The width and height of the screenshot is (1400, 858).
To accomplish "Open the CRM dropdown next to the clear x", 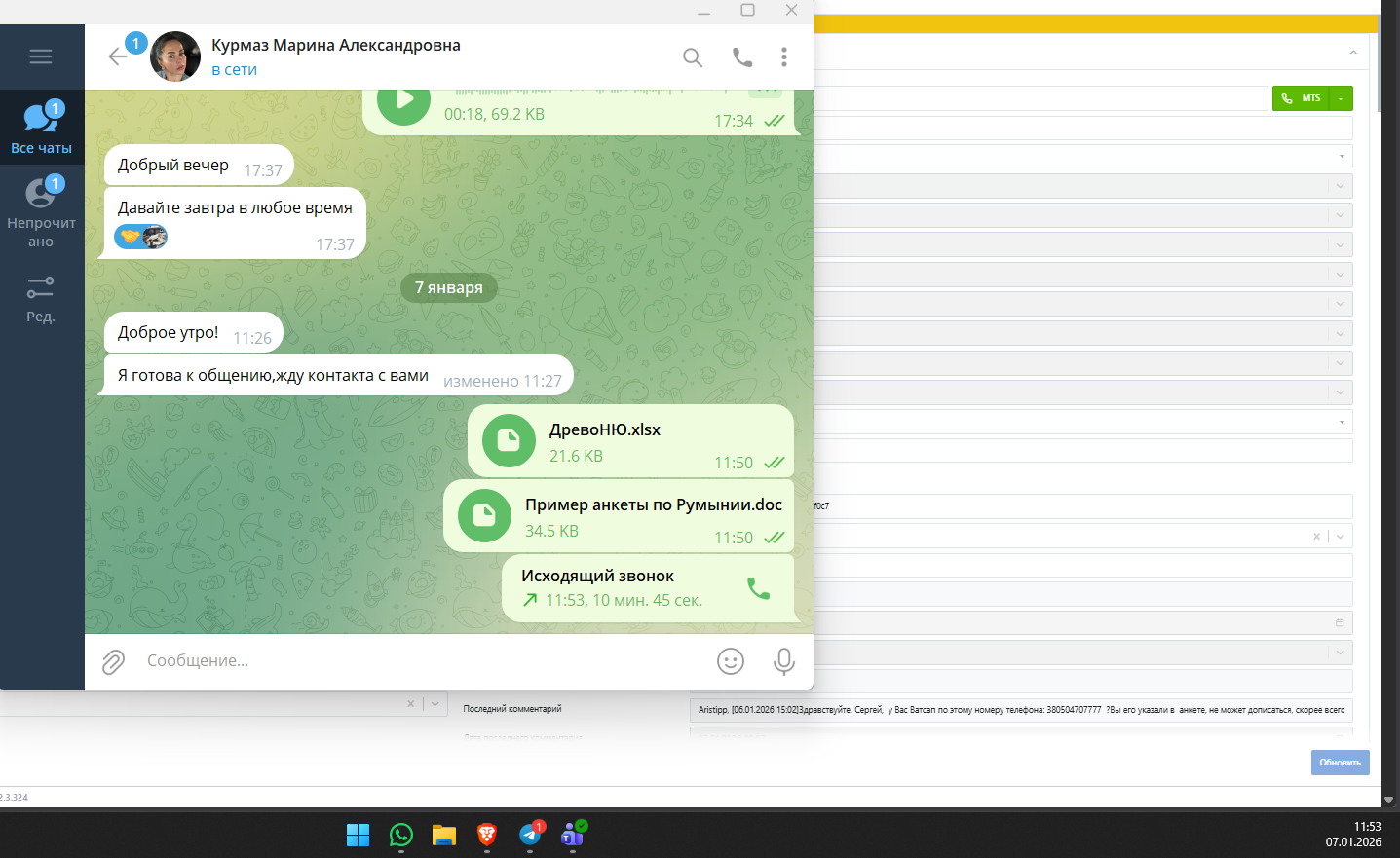I will [x=1341, y=537].
